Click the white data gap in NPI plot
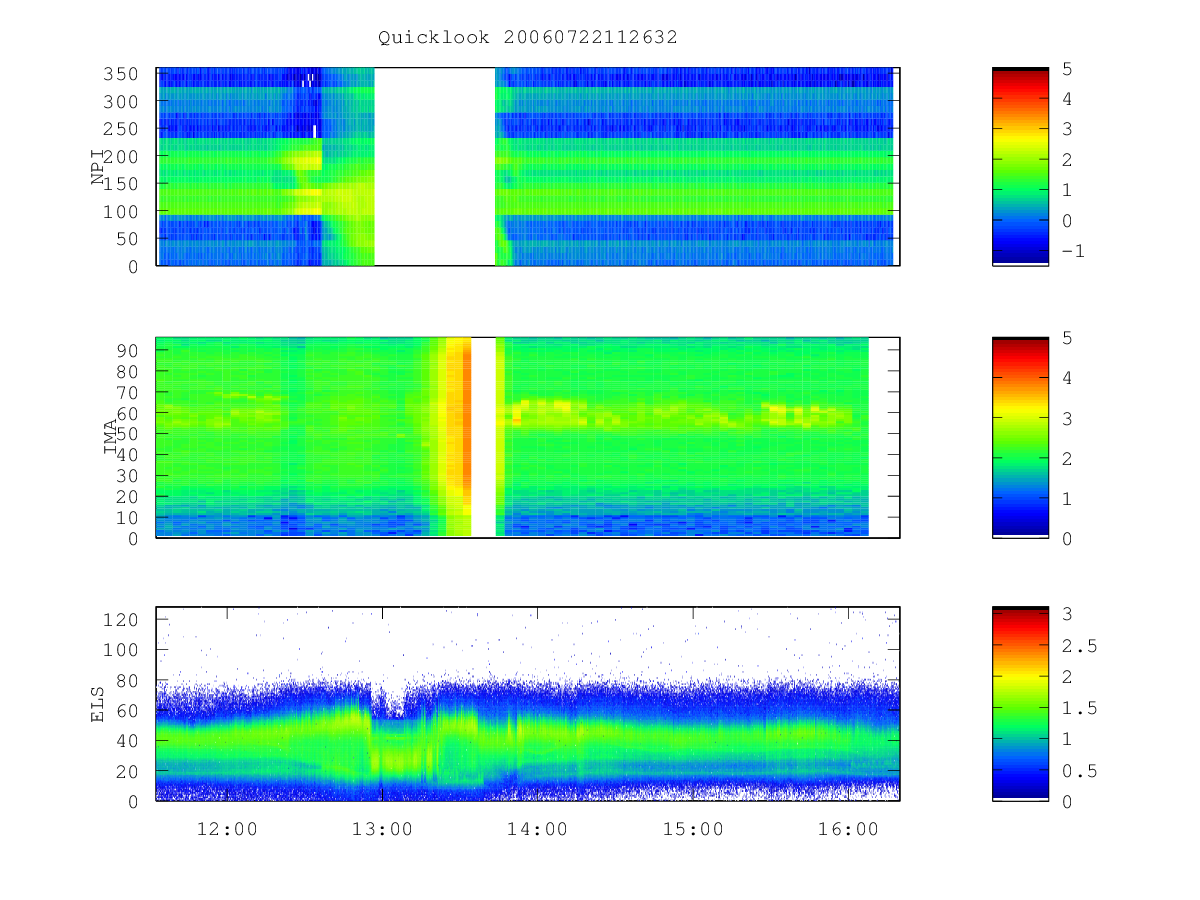 click(434, 166)
